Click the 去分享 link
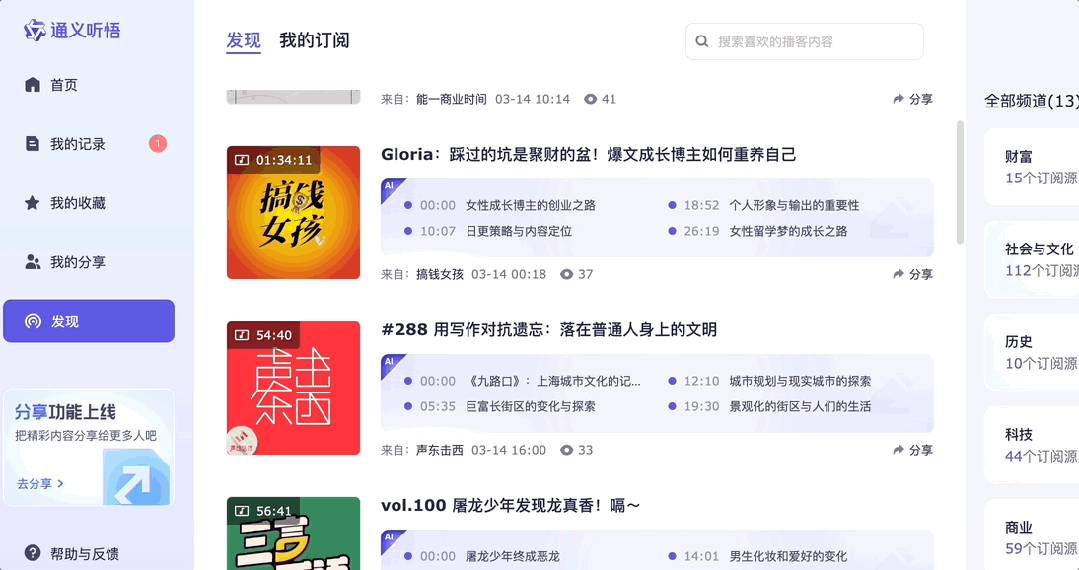Screen dimensions: 1079x570 pos(41,484)
